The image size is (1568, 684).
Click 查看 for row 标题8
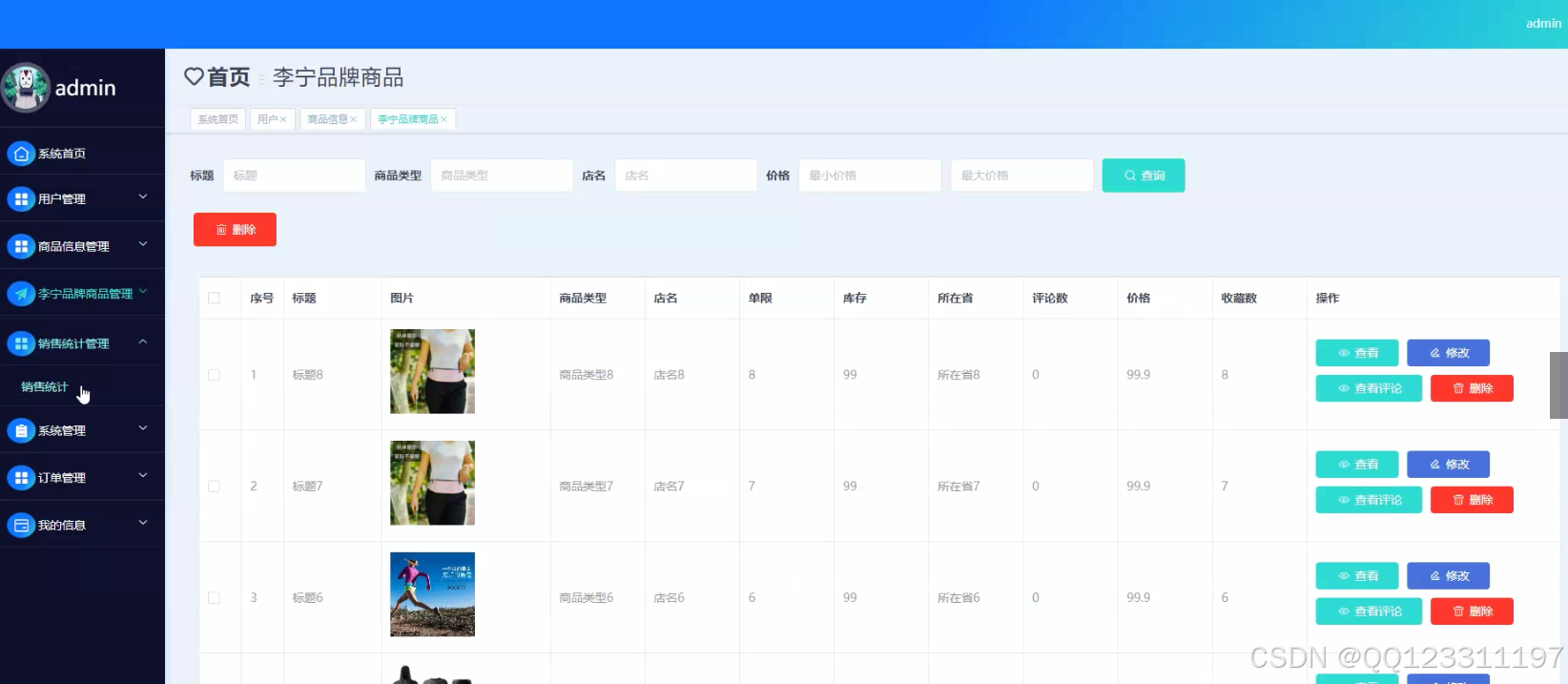click(x=1357, y=353)
